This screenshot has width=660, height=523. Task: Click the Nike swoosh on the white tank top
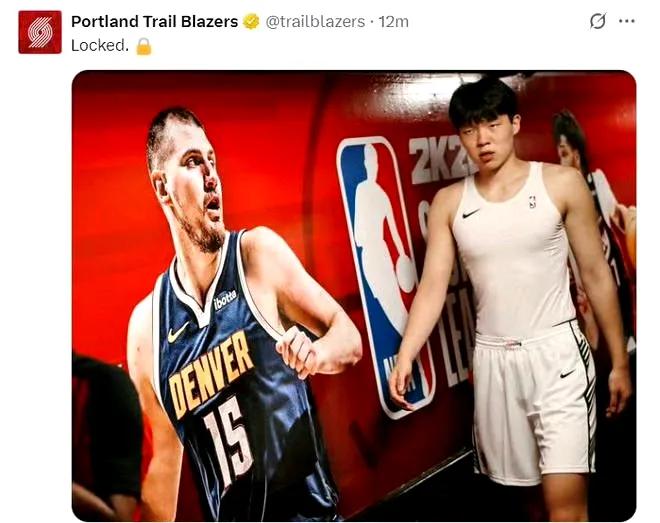tap(471, 213)
